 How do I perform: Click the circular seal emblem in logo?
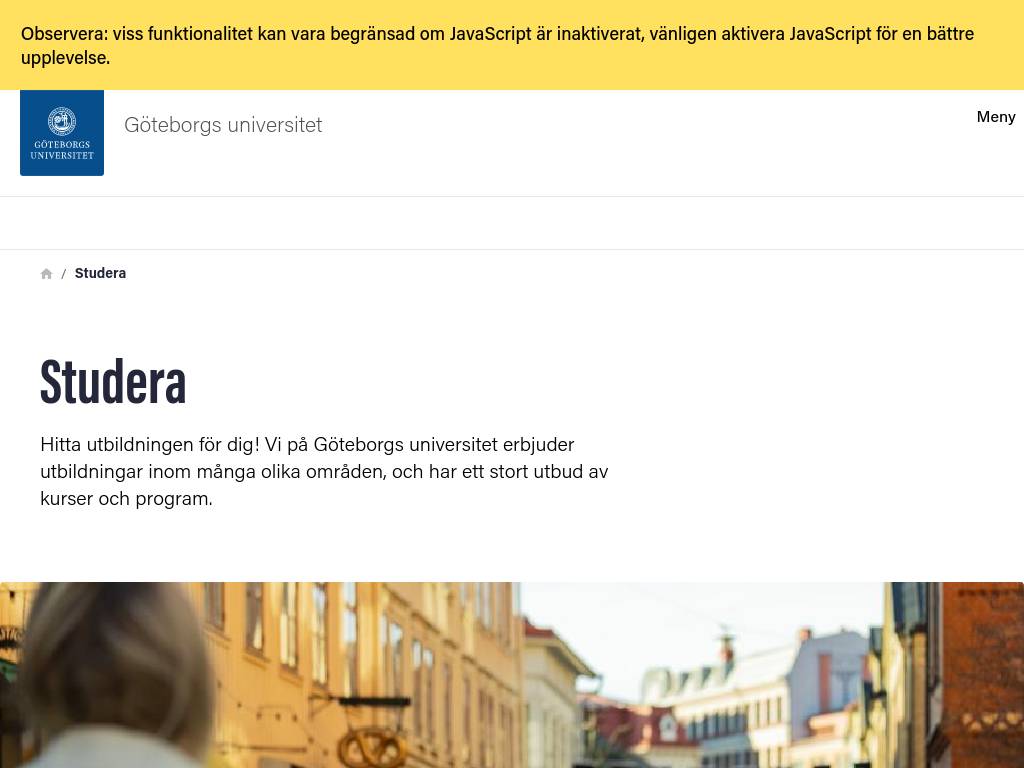click(62, 121)
